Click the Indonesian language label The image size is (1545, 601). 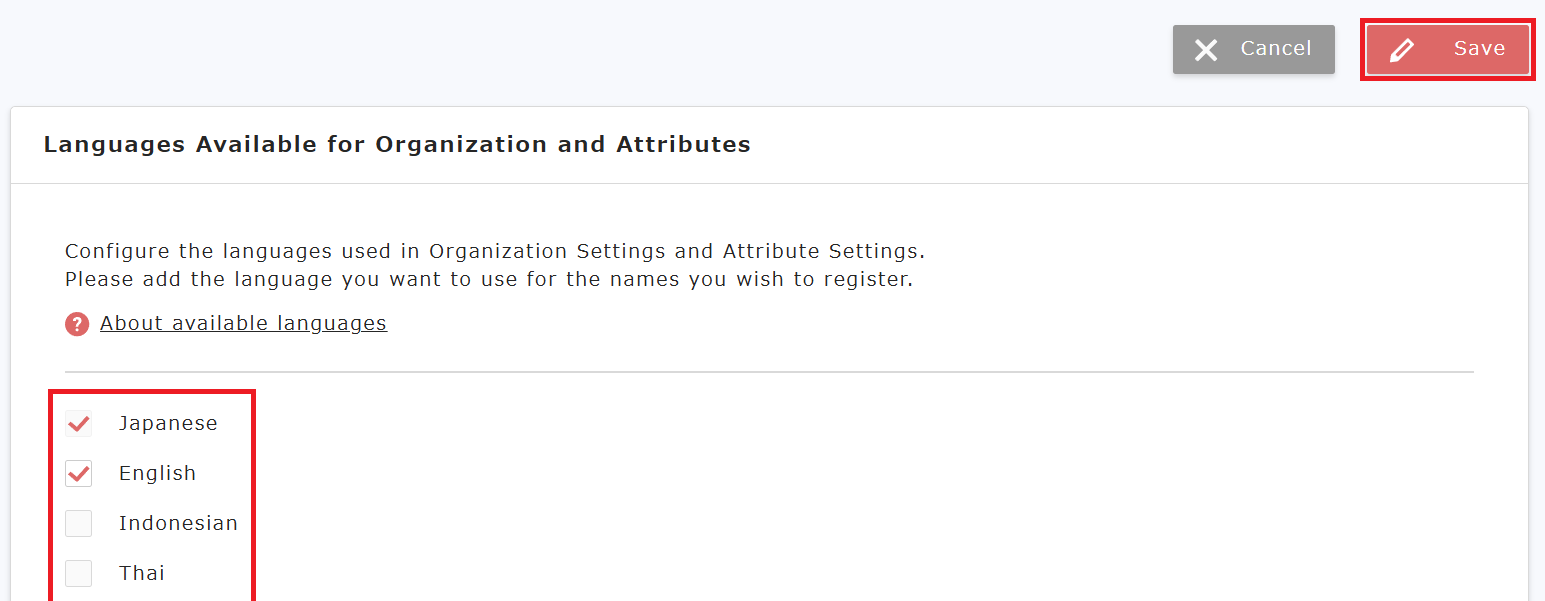tap(178, 522)
